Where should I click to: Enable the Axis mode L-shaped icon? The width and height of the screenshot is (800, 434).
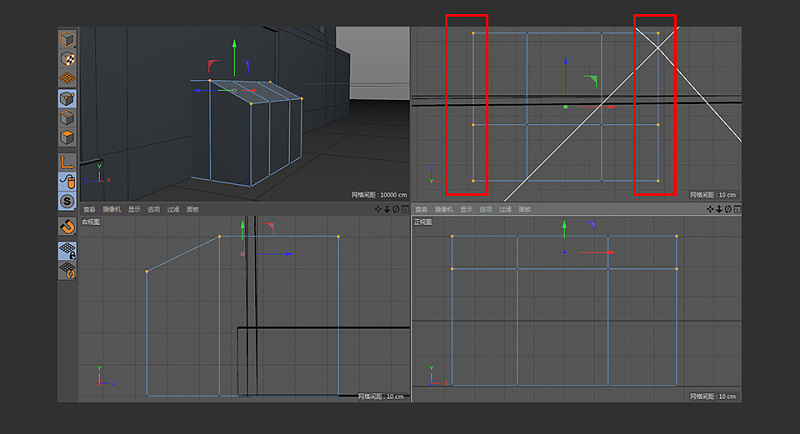67,162
